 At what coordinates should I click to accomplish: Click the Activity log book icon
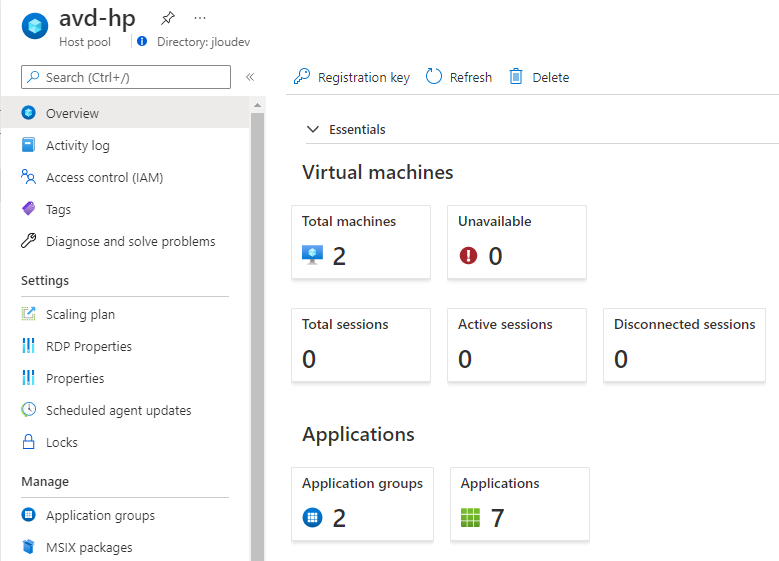click(29, 145)
